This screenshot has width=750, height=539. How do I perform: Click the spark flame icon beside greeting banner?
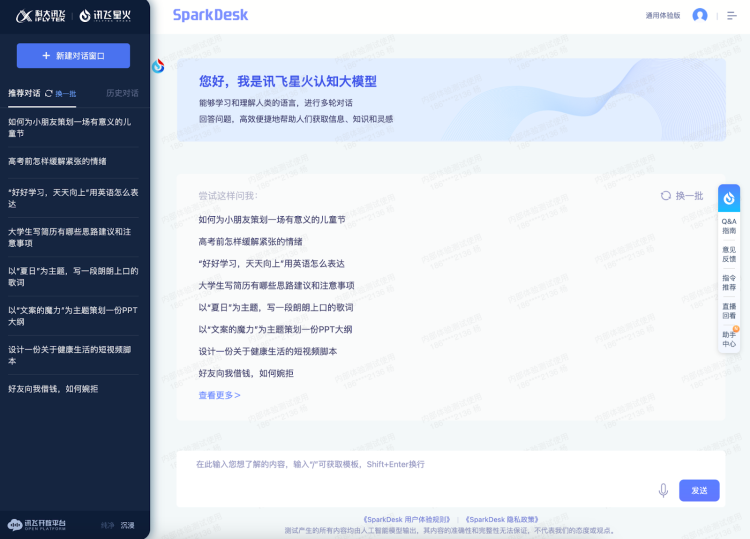click(x=158, y=66)
